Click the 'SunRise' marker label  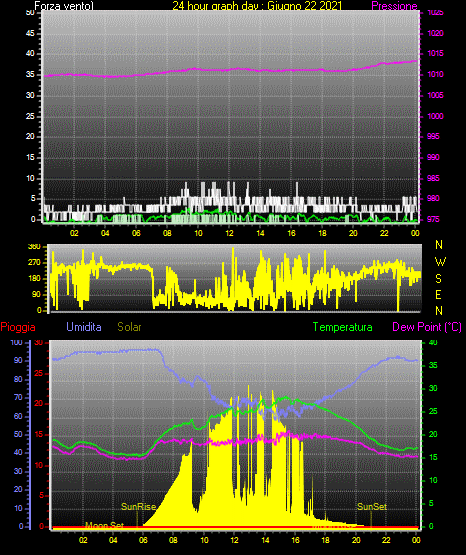click(x=138, y=507)
